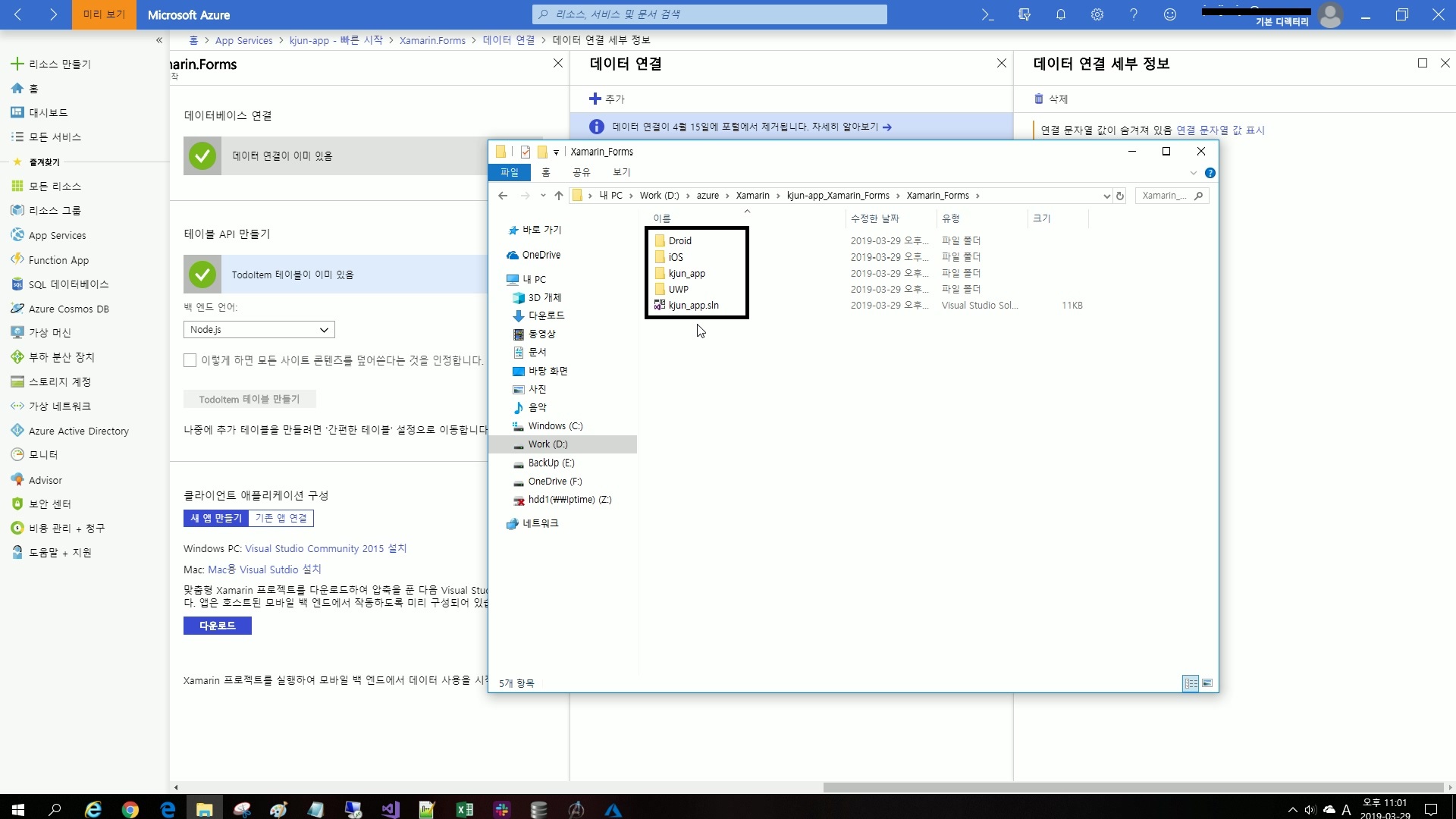This screenshot has height=819, width=1456.
Task: Expand the Explorer ribbon chevron
Action: 1193,173
